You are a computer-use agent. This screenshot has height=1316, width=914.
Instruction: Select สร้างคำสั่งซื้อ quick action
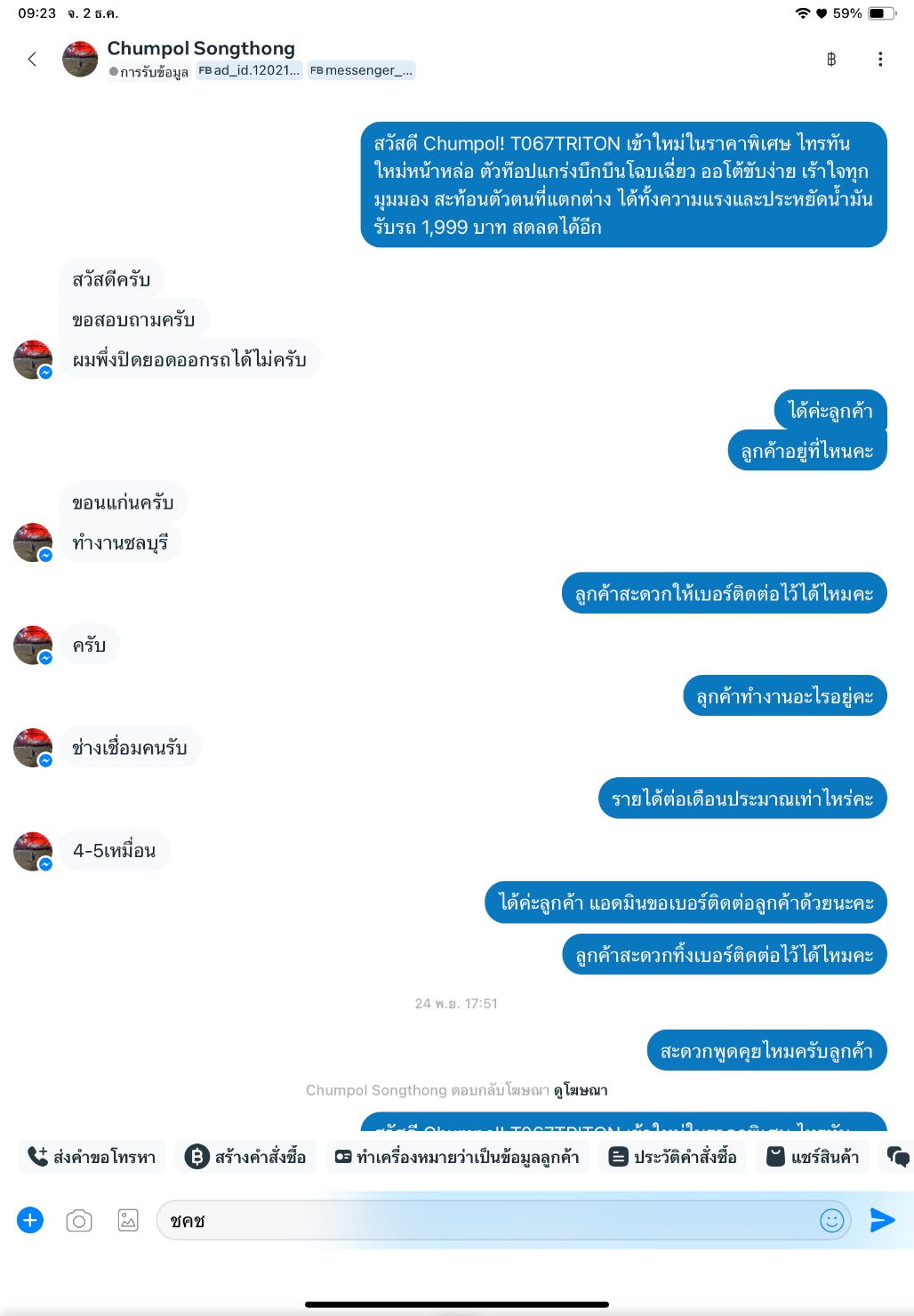[245, 1157]
